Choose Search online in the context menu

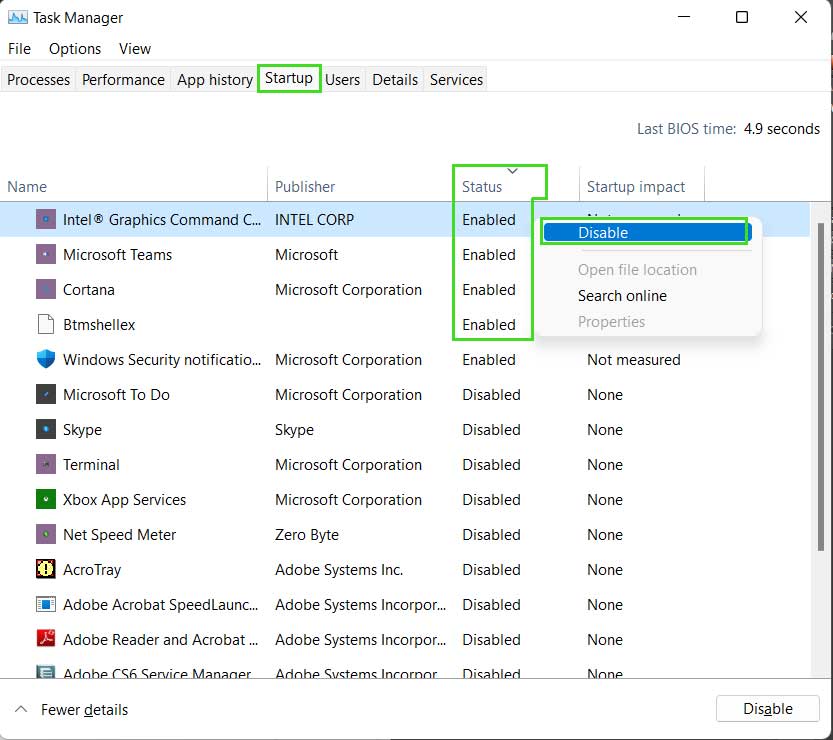coord(622,296)
